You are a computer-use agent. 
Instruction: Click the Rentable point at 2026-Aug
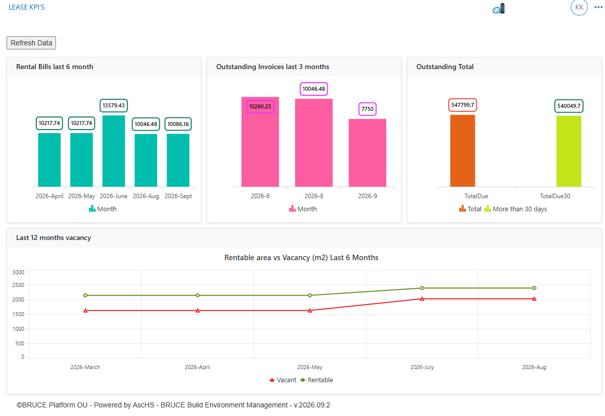point(534,288)
